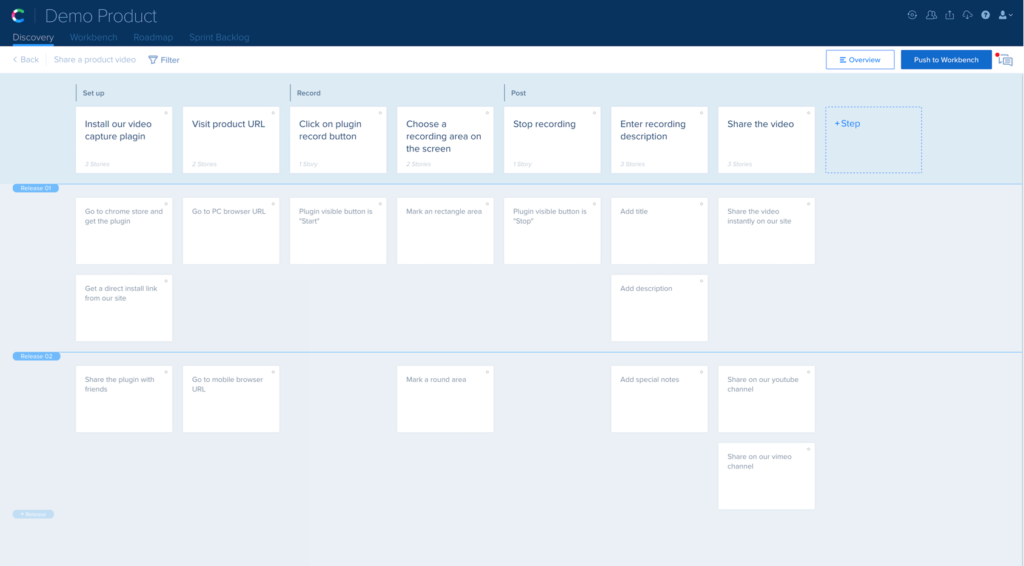
Task: Open the sync history icon
Action: pos(912,15)
